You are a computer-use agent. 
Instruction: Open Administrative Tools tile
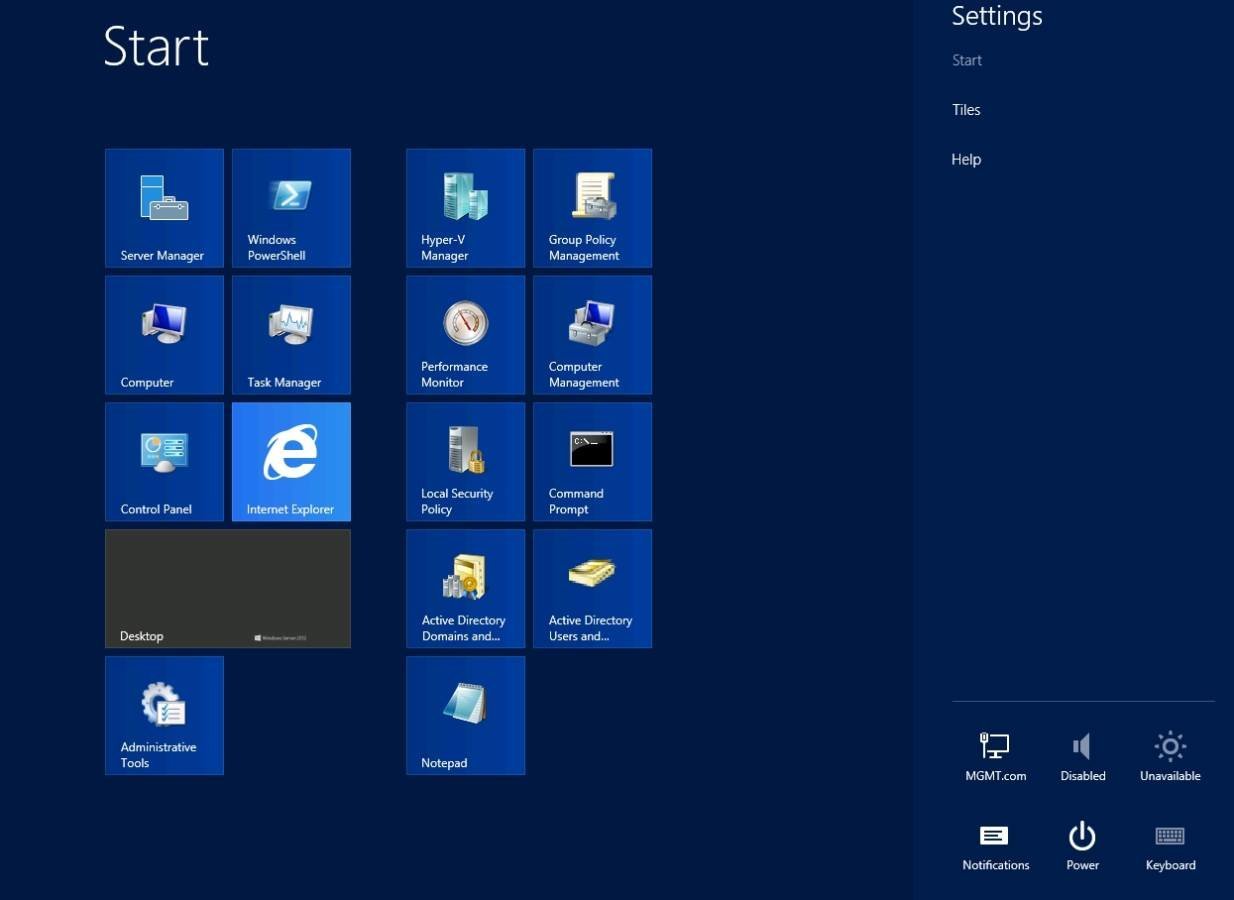pos(164,716)
